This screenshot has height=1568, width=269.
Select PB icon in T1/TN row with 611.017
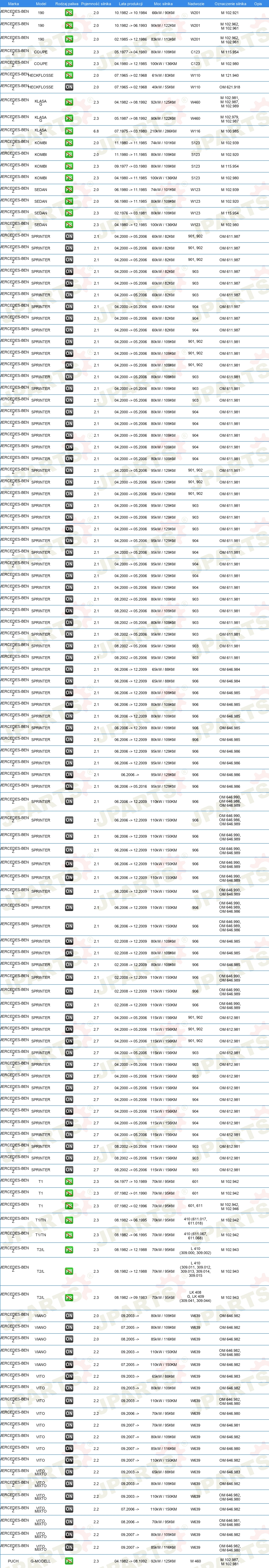[69, 1220]
